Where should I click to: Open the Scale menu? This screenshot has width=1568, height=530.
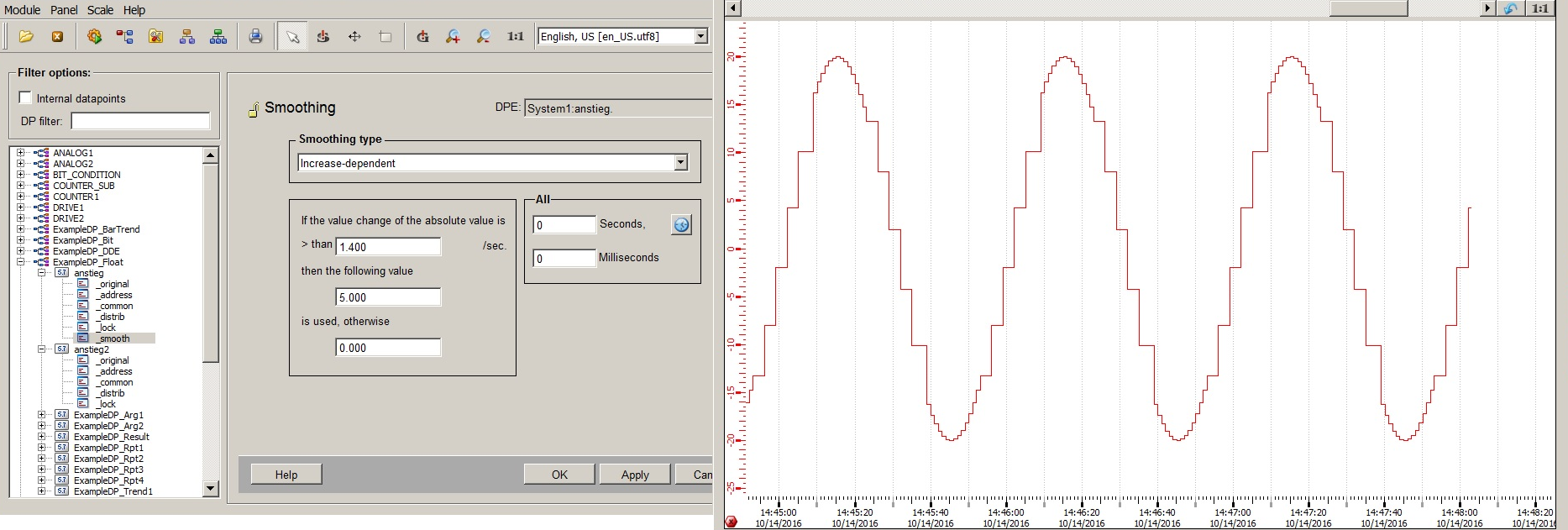click(100, 10)
